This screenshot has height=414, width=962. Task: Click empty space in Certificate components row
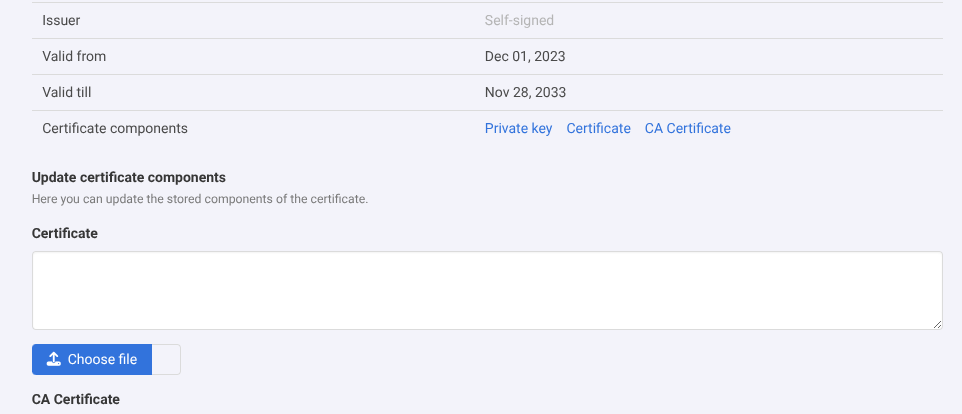coord(840,129)
